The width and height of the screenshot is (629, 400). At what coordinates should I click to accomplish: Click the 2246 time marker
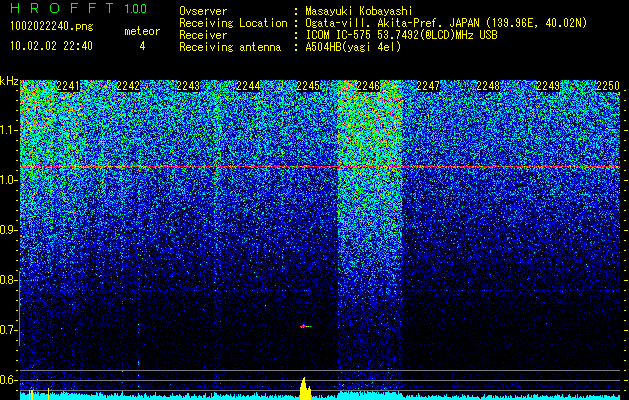[x=368, y=86]
